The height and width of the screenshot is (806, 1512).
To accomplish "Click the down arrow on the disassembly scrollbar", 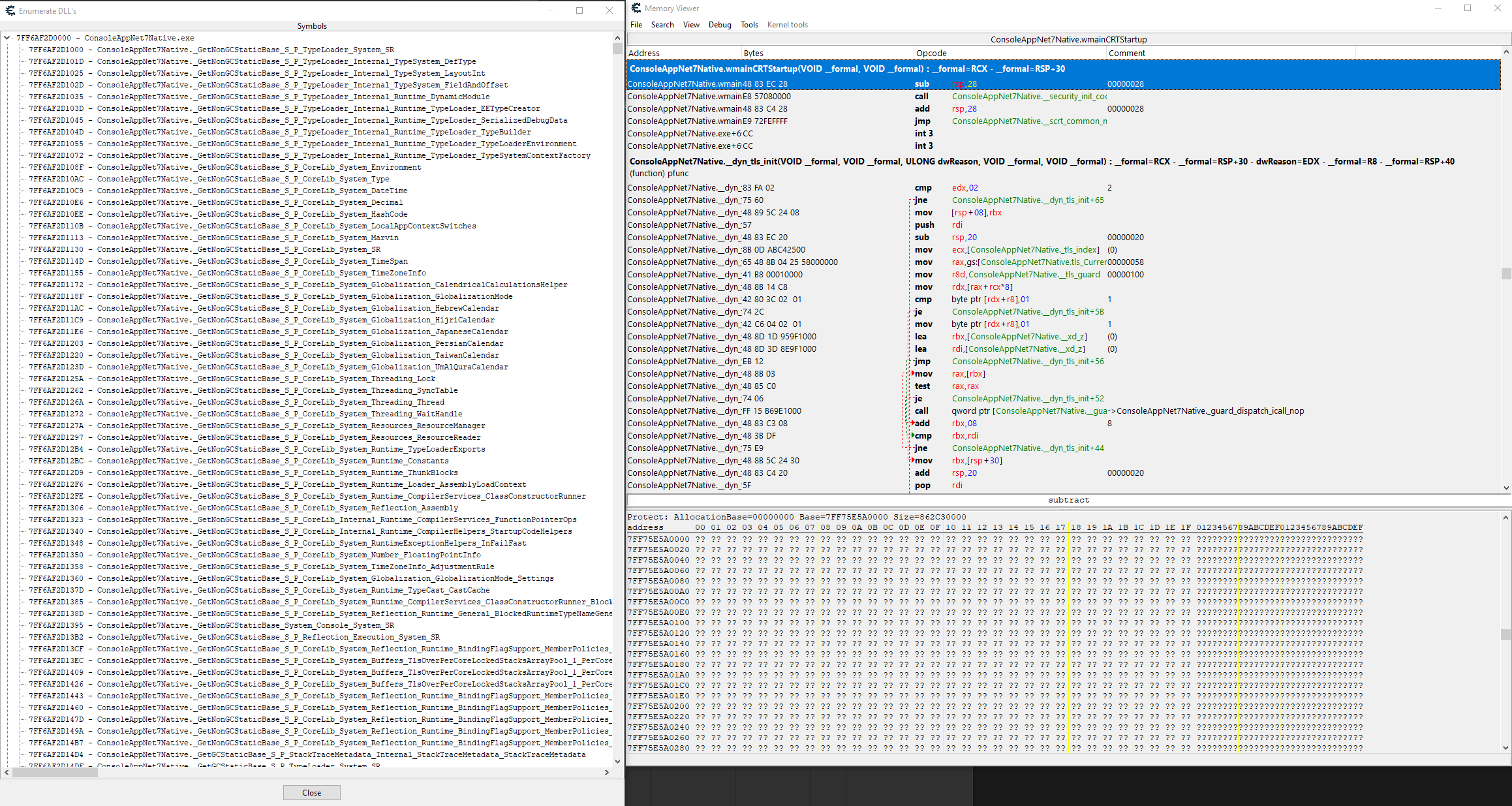I will [x=1507, y=488].
